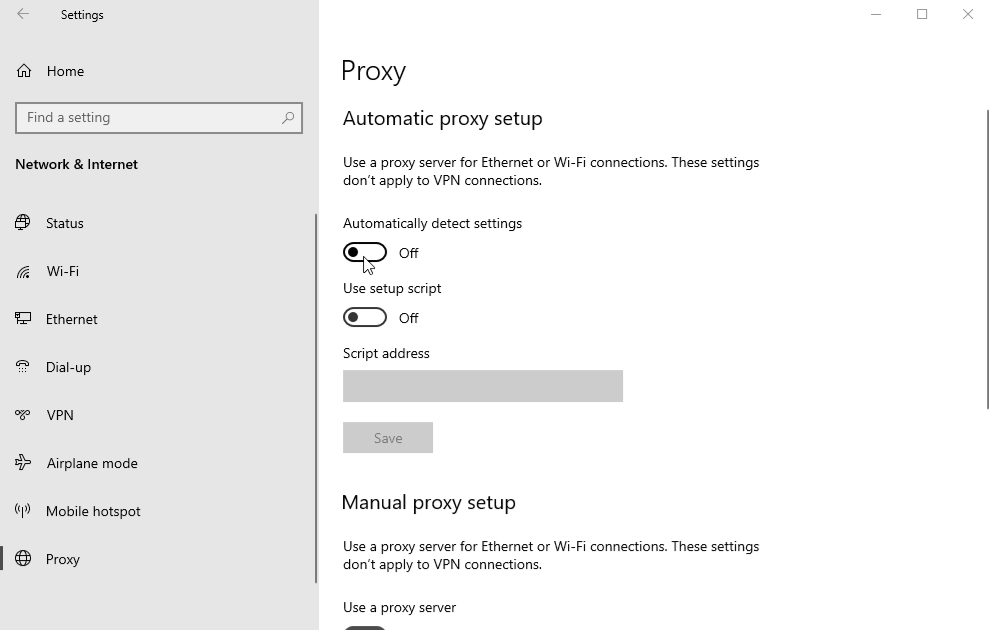
Task: Go to Ethernet settings
Action: [x=71, y=319]
